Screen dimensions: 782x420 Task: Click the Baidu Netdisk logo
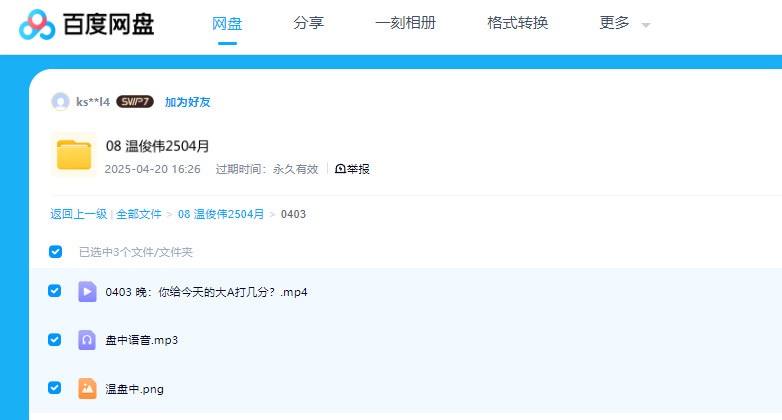[x=87, y=24]
